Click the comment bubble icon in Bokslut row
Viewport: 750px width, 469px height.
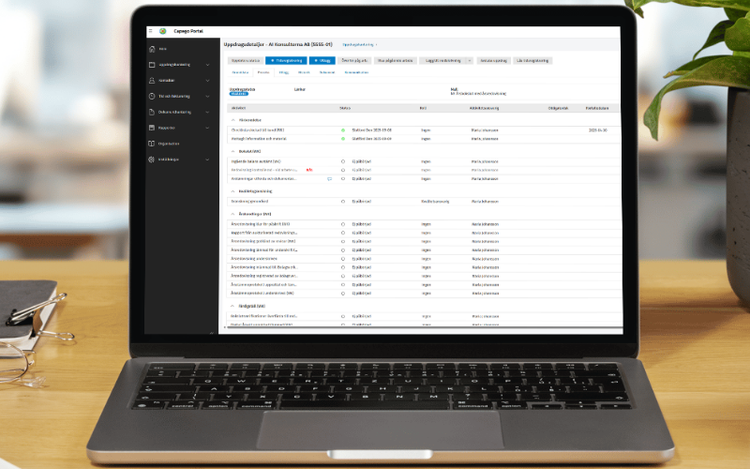329,178
